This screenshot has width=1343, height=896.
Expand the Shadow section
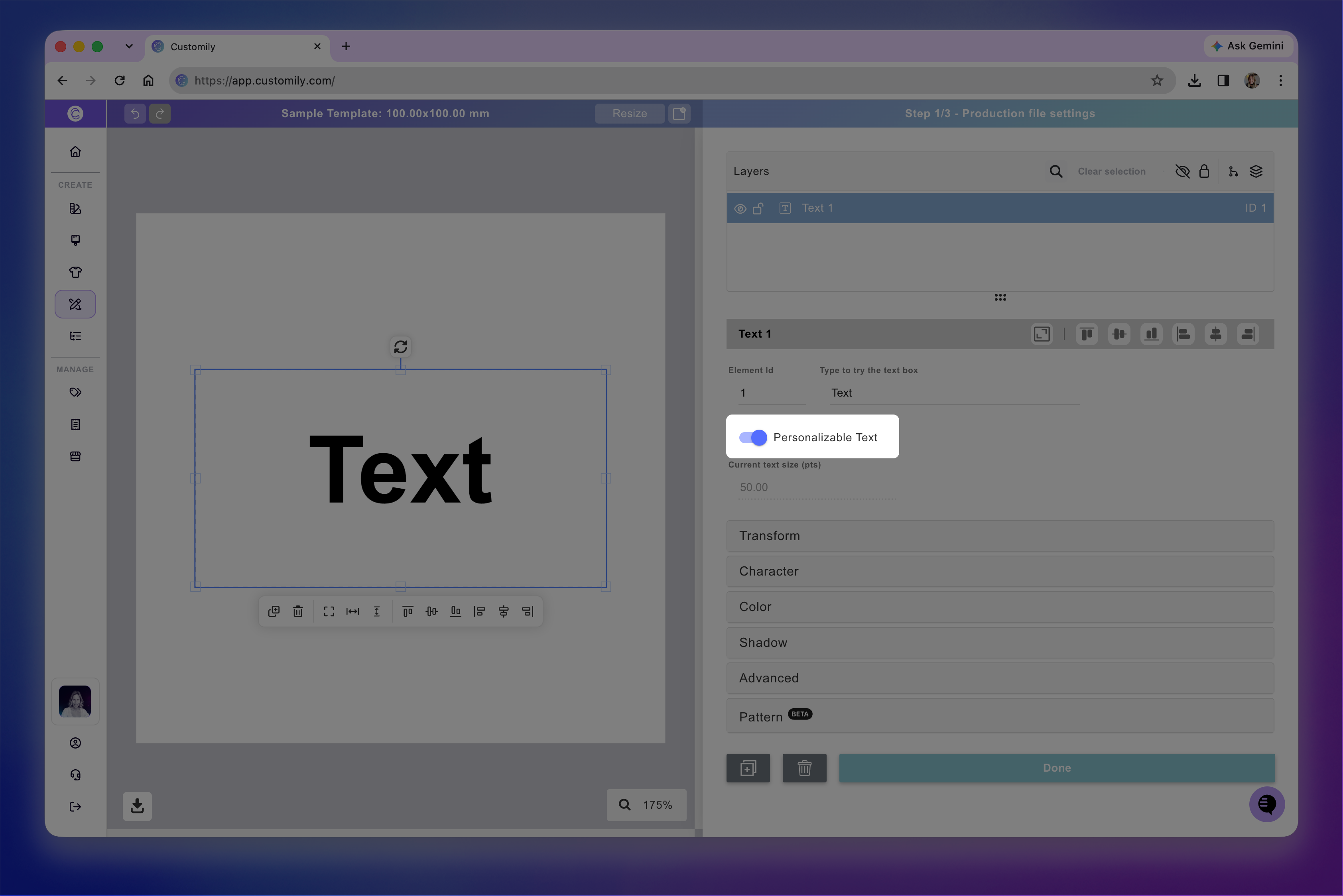coord(999,643)
